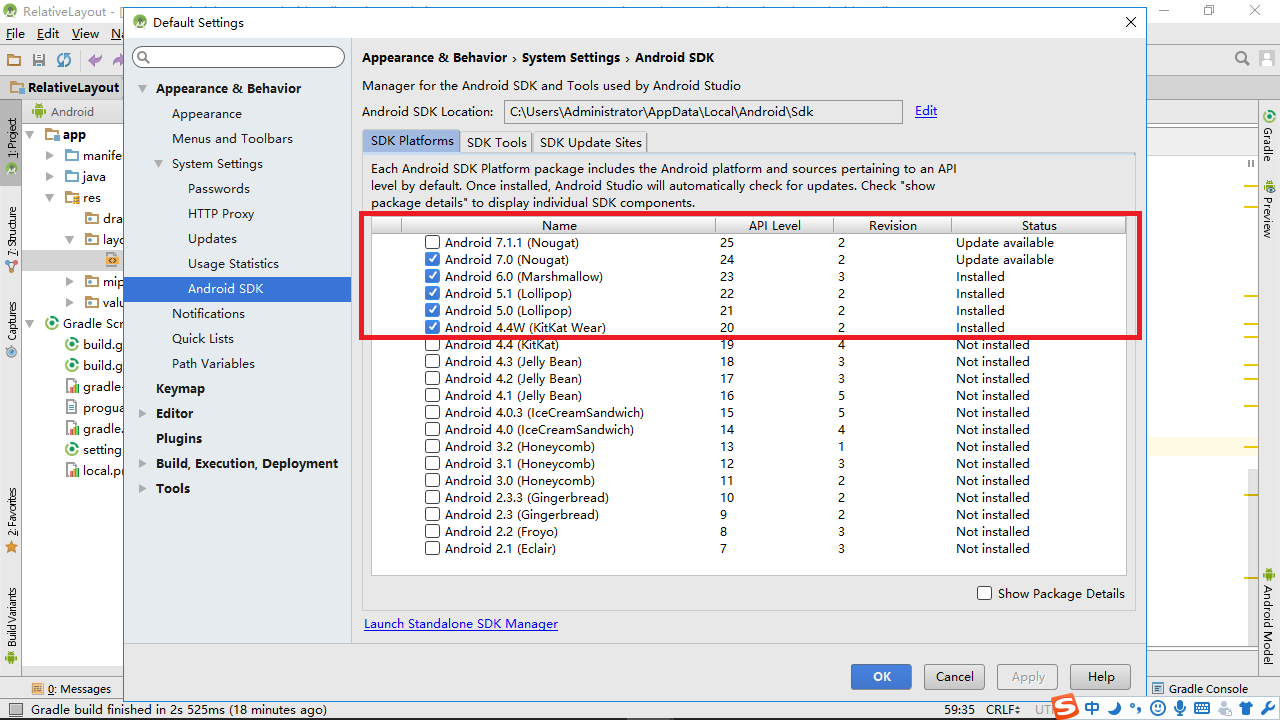Uncheck the Android 7.0 (Nougat) checkbox

click(x=432, y=259)
